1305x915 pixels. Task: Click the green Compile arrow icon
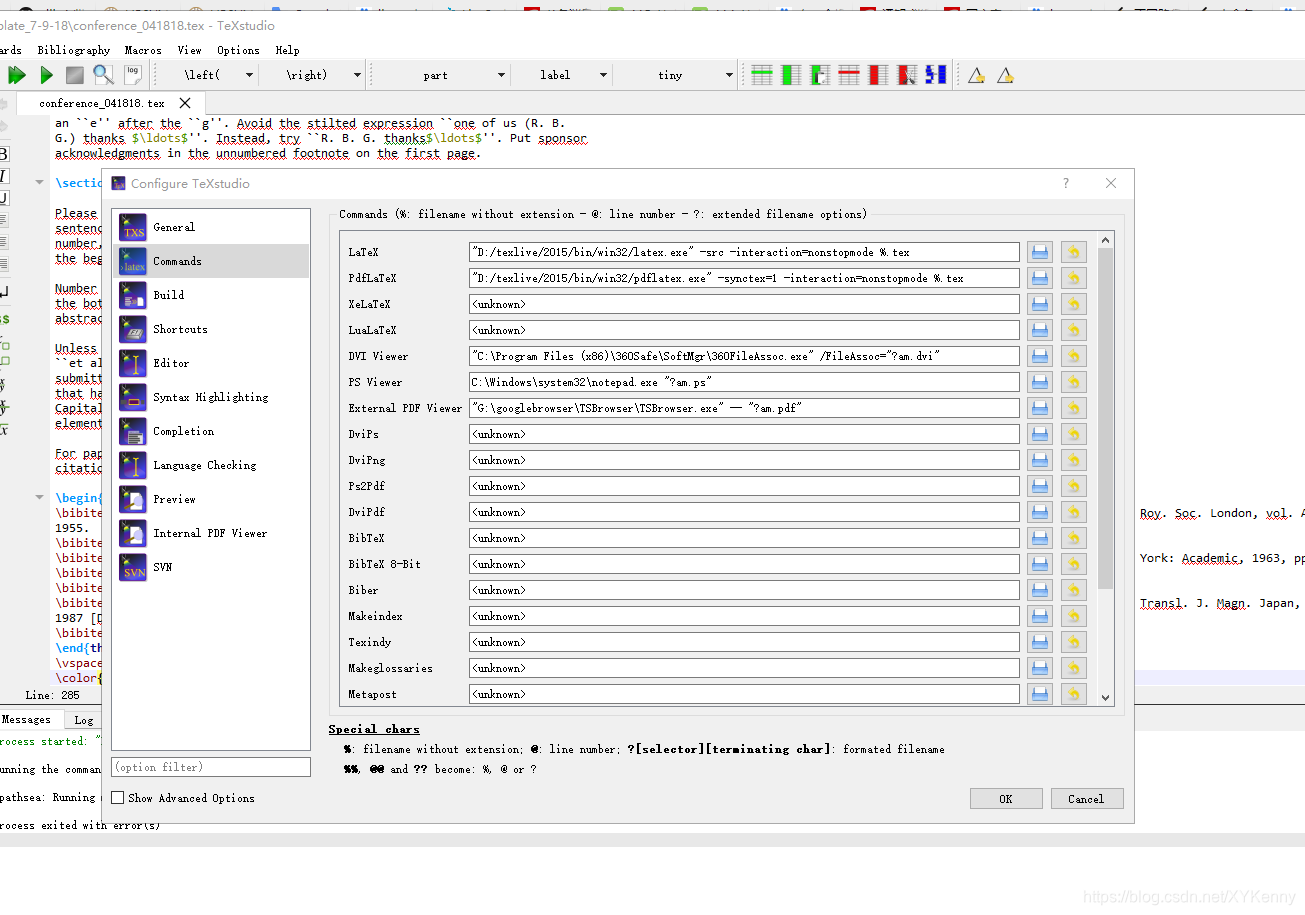46,75
